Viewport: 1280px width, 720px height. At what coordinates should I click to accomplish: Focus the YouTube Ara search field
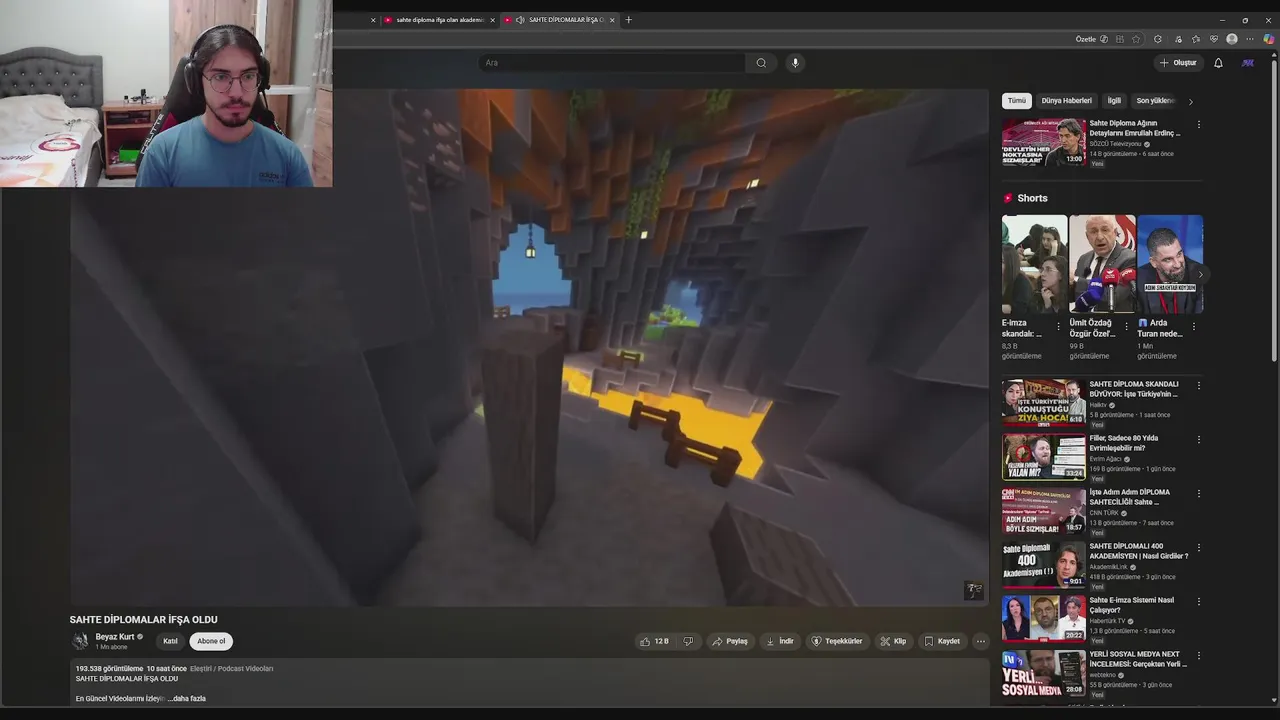click(x=612, y=63)
